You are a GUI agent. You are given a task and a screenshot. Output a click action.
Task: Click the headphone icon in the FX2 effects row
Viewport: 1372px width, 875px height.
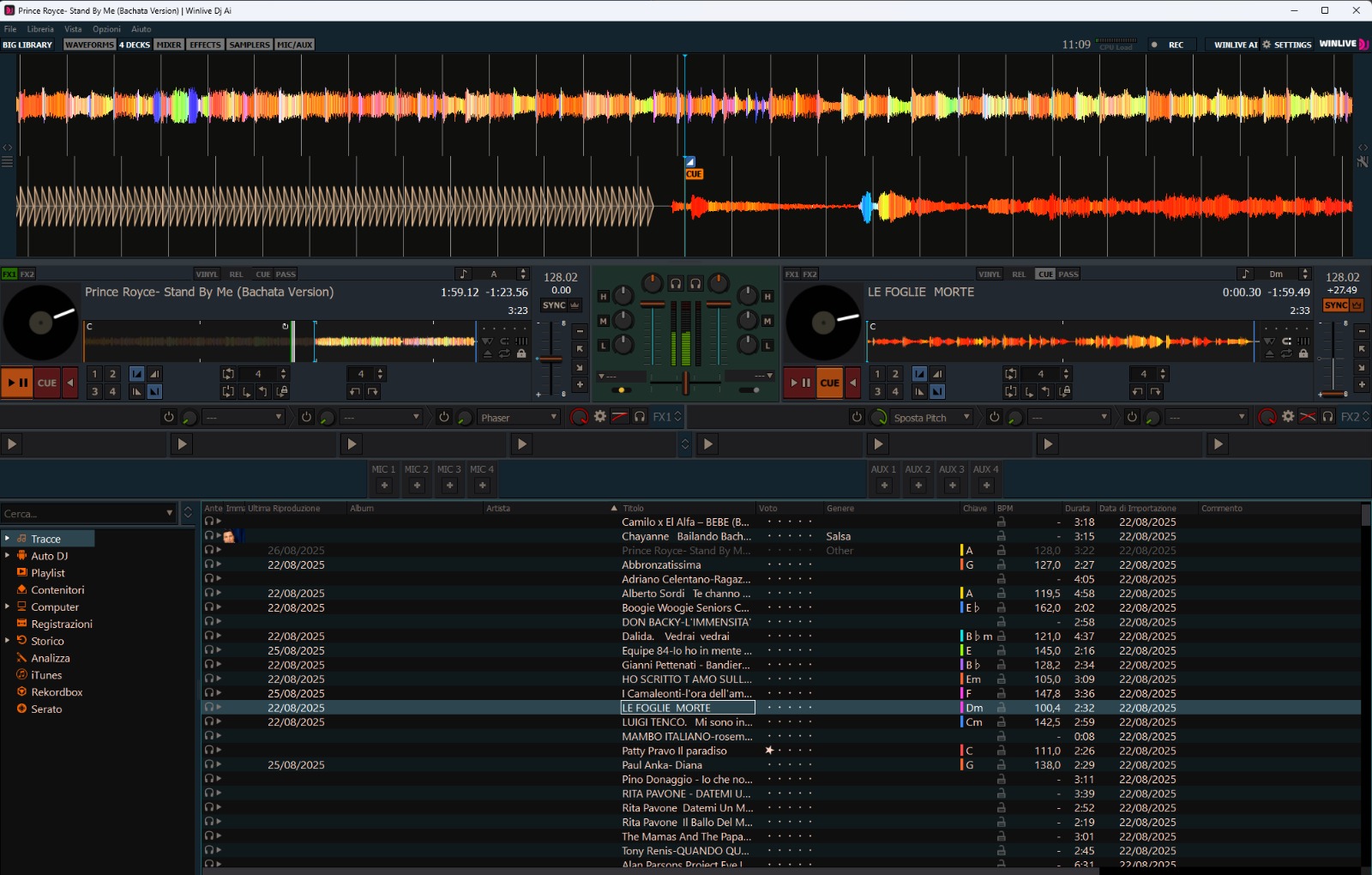pos(1328,417)
